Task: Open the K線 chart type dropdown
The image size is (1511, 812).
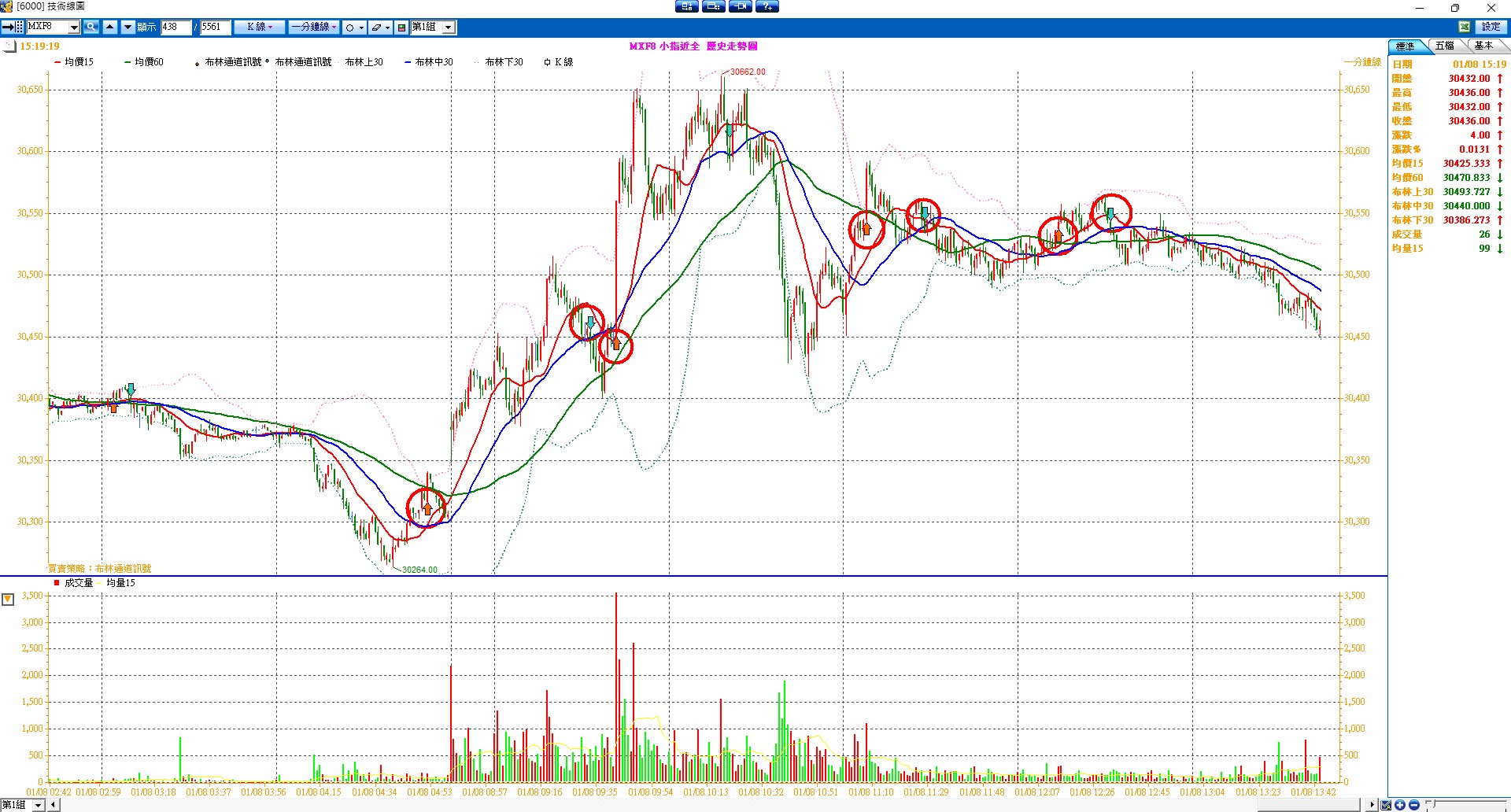Action: pos(260,27)
